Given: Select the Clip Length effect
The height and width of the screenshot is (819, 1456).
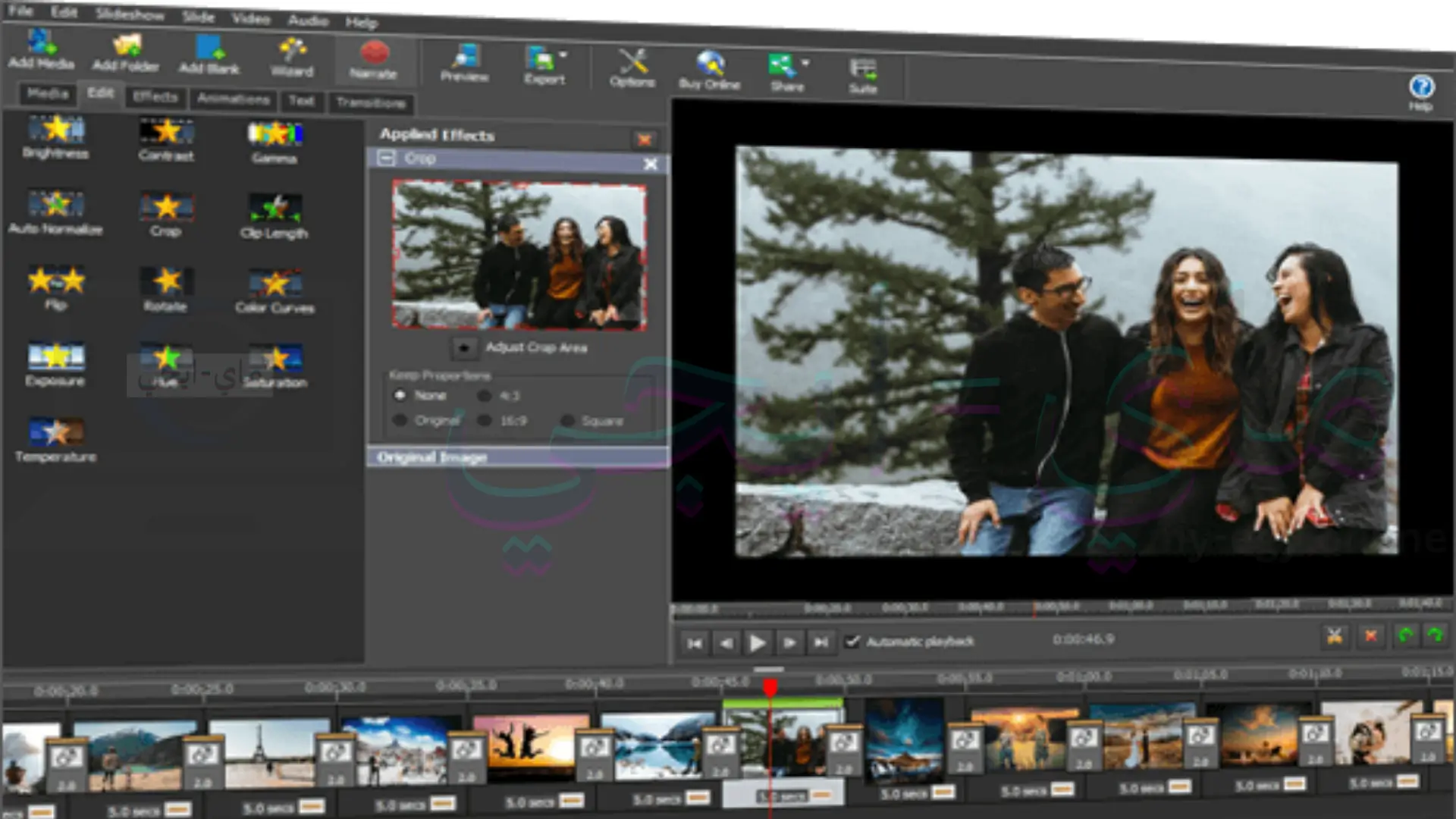Looking at the screenshot, I should pyautogui.click(x=274, y=216).
